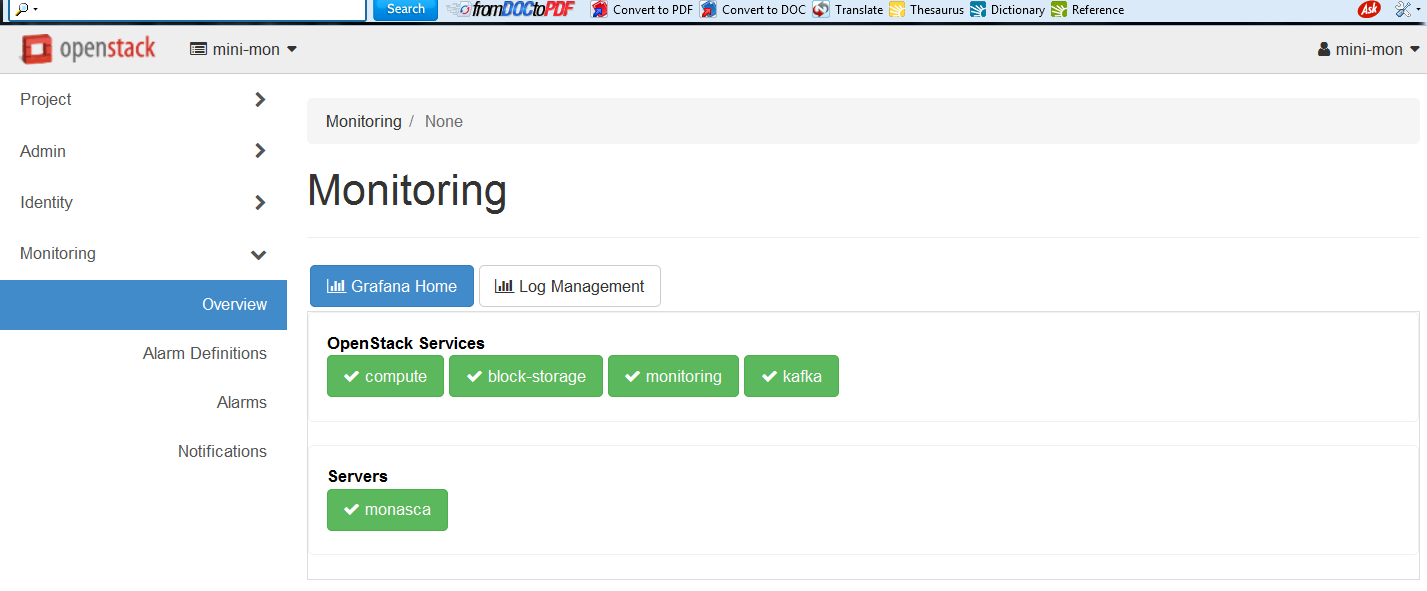Open the mini-mon project dropdown

click(x=244, y=49)
